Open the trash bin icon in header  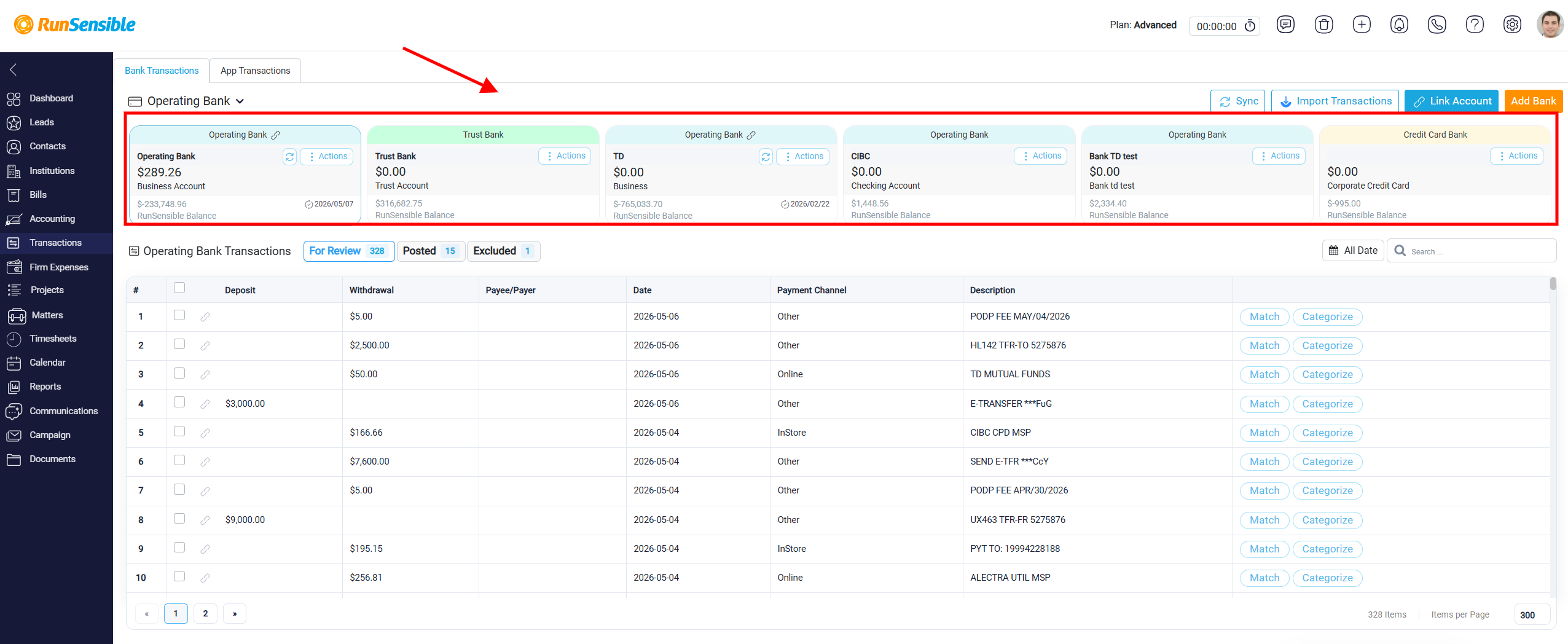(1323, 25)
